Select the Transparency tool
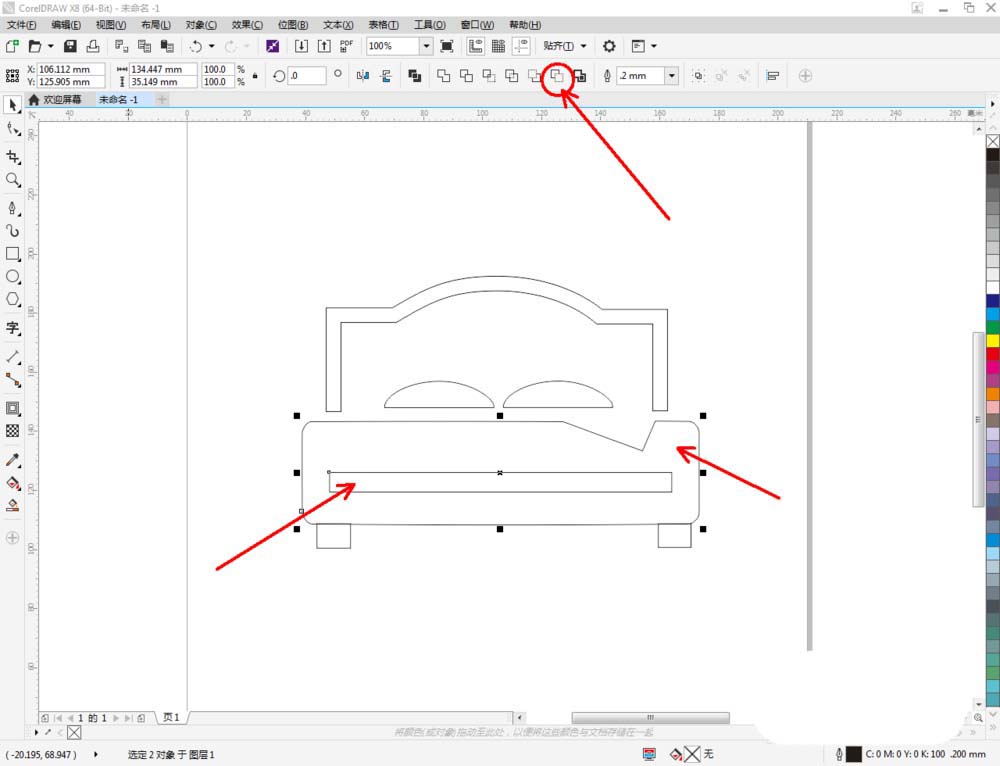The image size is (1000, 766). coord(12,431)
